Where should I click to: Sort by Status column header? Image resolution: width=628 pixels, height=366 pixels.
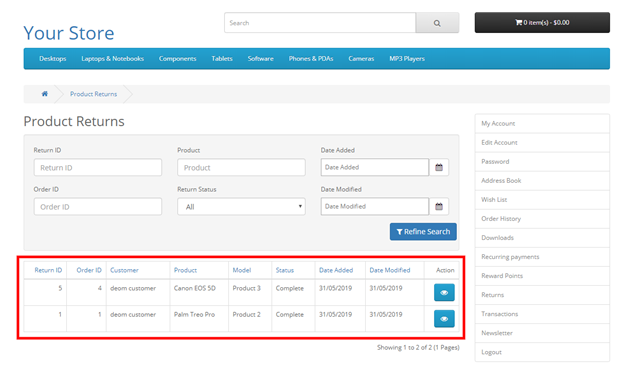click(285, 270)
